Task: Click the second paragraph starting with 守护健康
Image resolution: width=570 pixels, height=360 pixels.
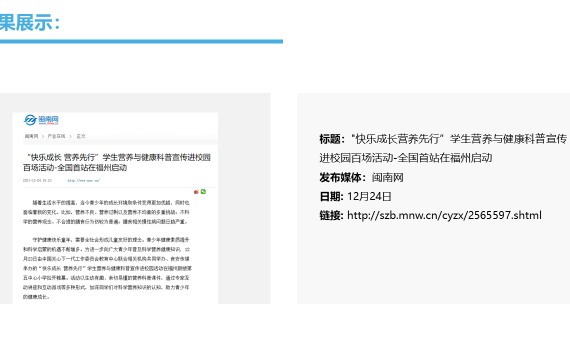Action: [107, 268]
